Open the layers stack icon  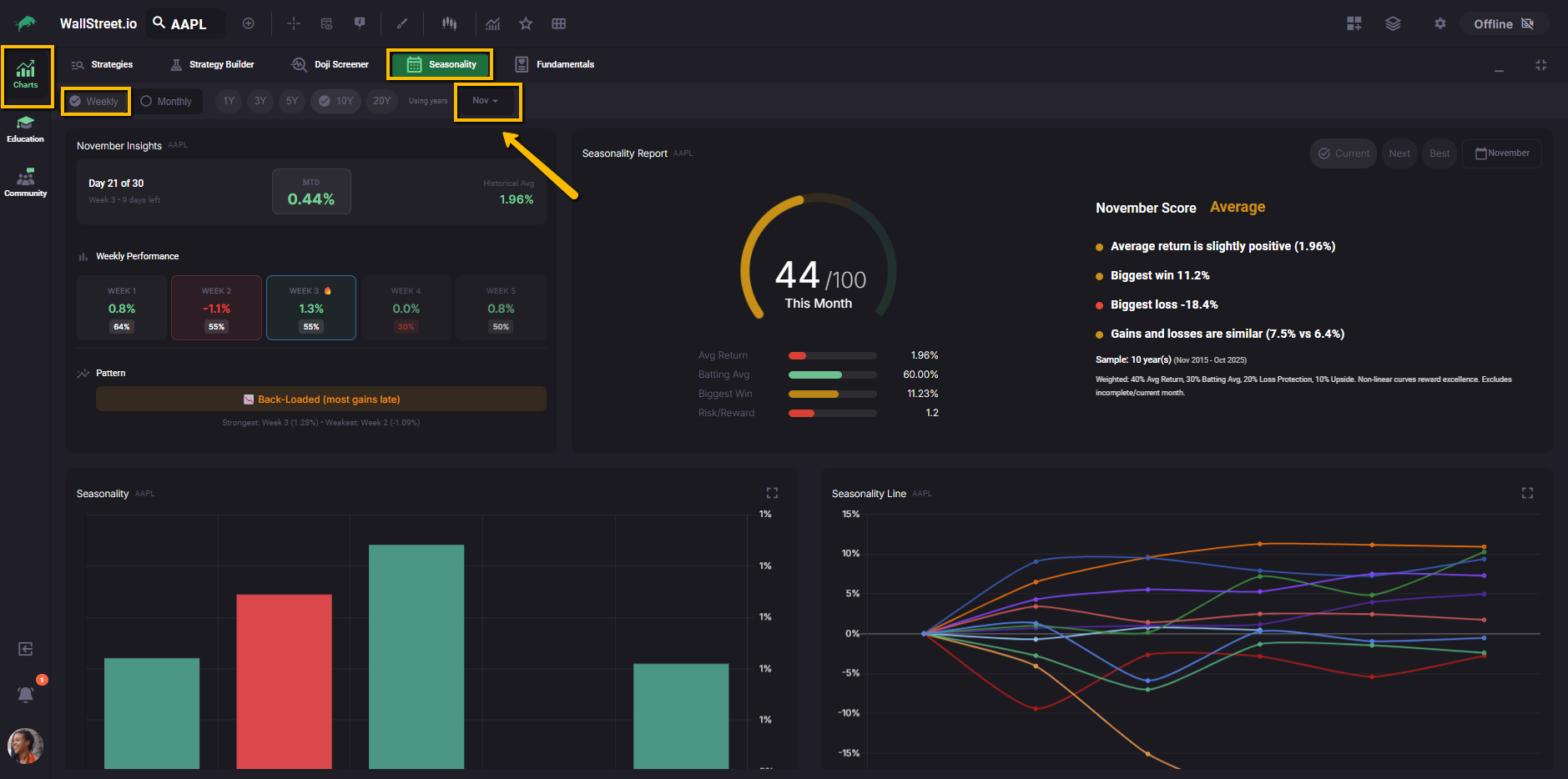point(1393,23)
